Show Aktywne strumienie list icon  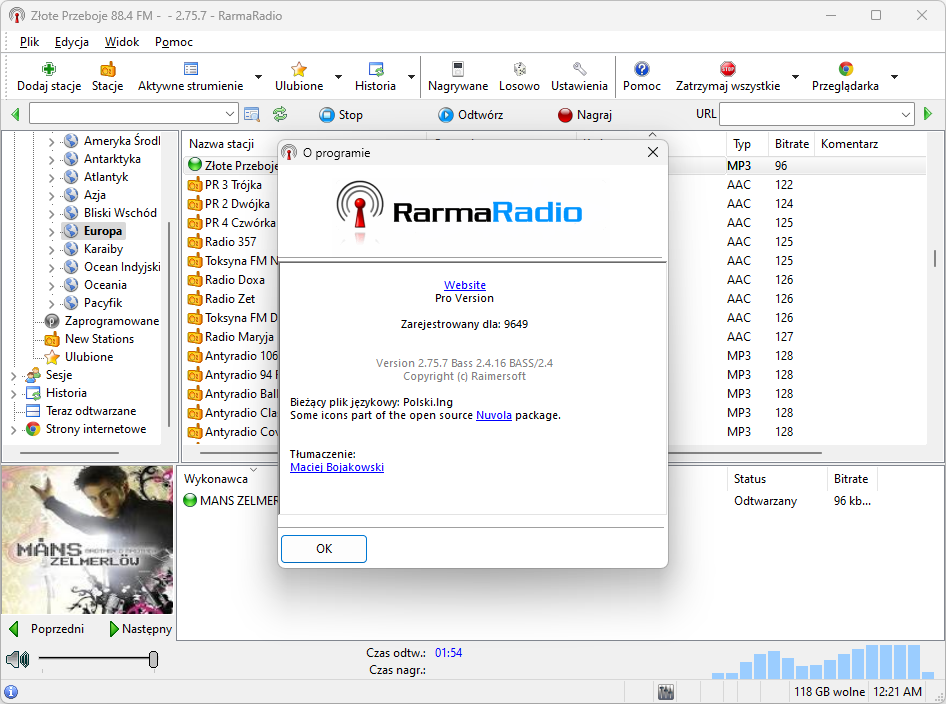191,69
